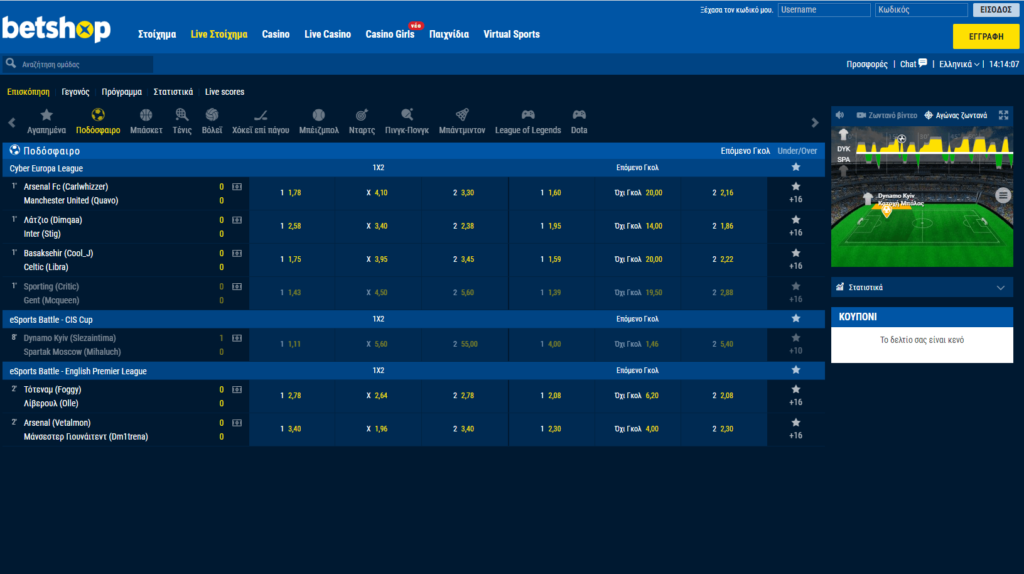Select the Basketball (Μπάσκετ) sport icon
The height and width of the screenshot is (574, 1024).
click(x=146, y=116)
